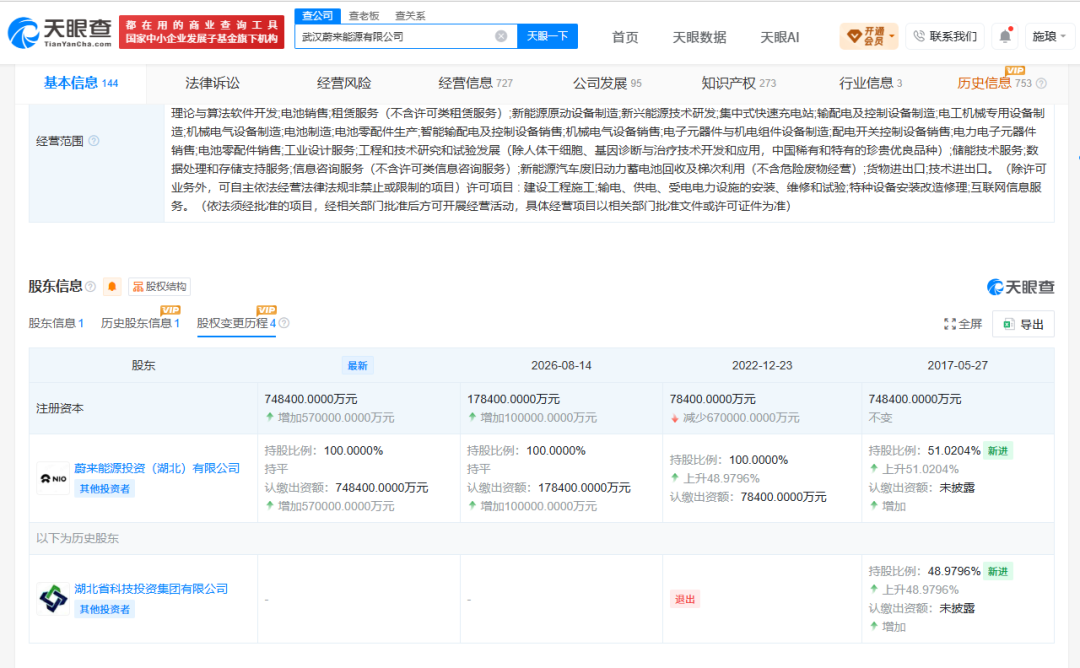Click the 注册资本 row label
1080x668 pixels.
click(x=60, y=408)
